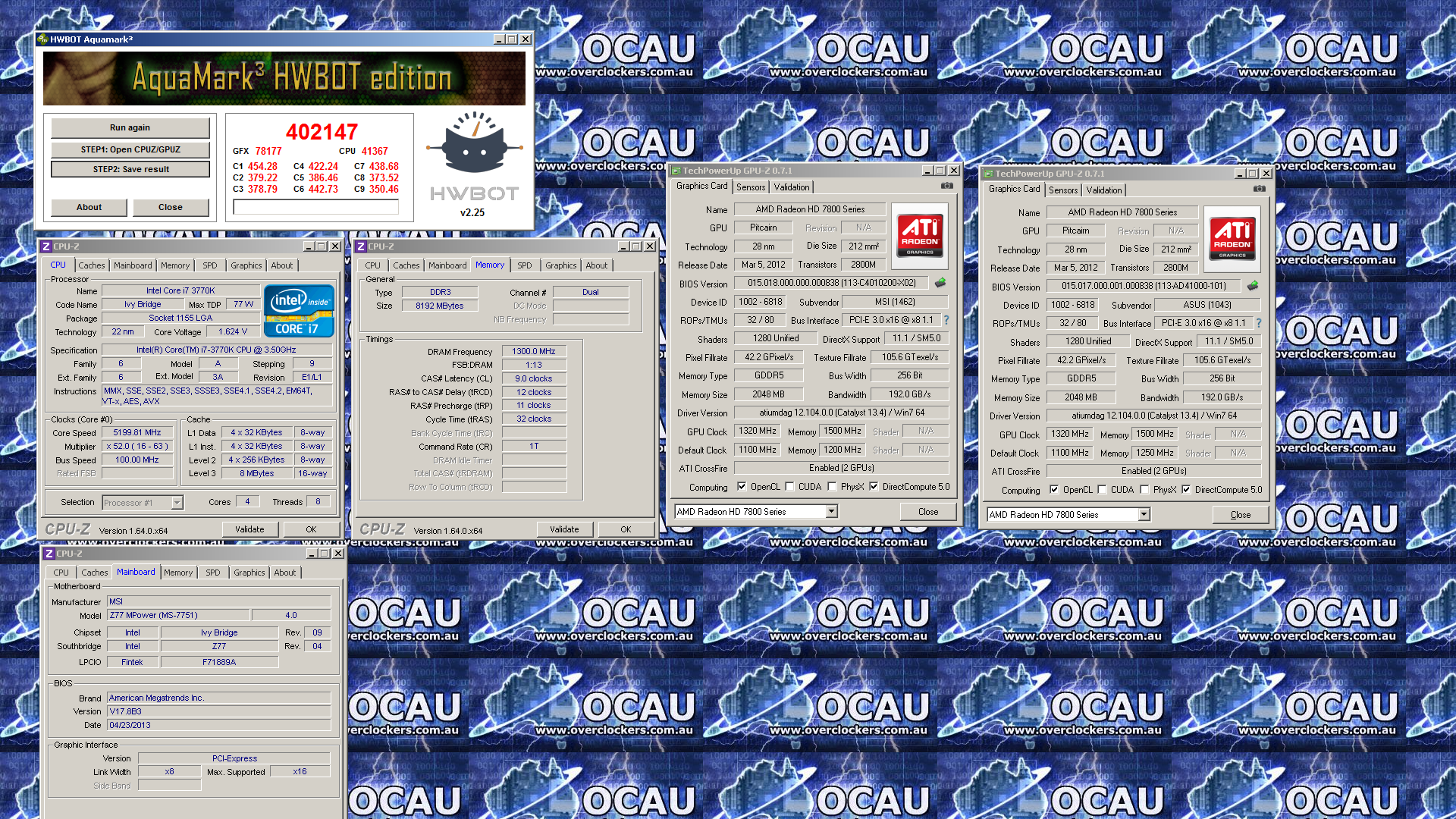Click the Intel Core i7 logo badge
Viewport: 1456px width, 819px height.
299,310
